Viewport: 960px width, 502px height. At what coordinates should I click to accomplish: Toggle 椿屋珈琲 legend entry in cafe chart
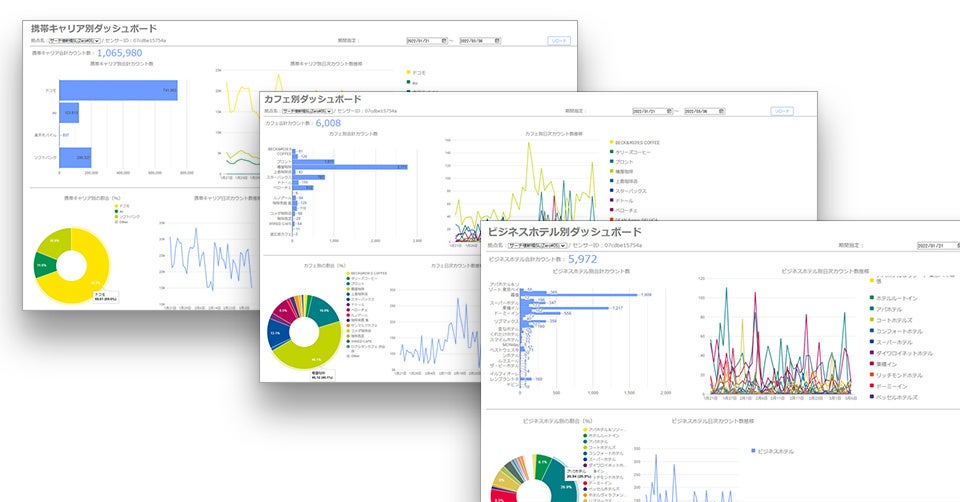pos(621,172)
